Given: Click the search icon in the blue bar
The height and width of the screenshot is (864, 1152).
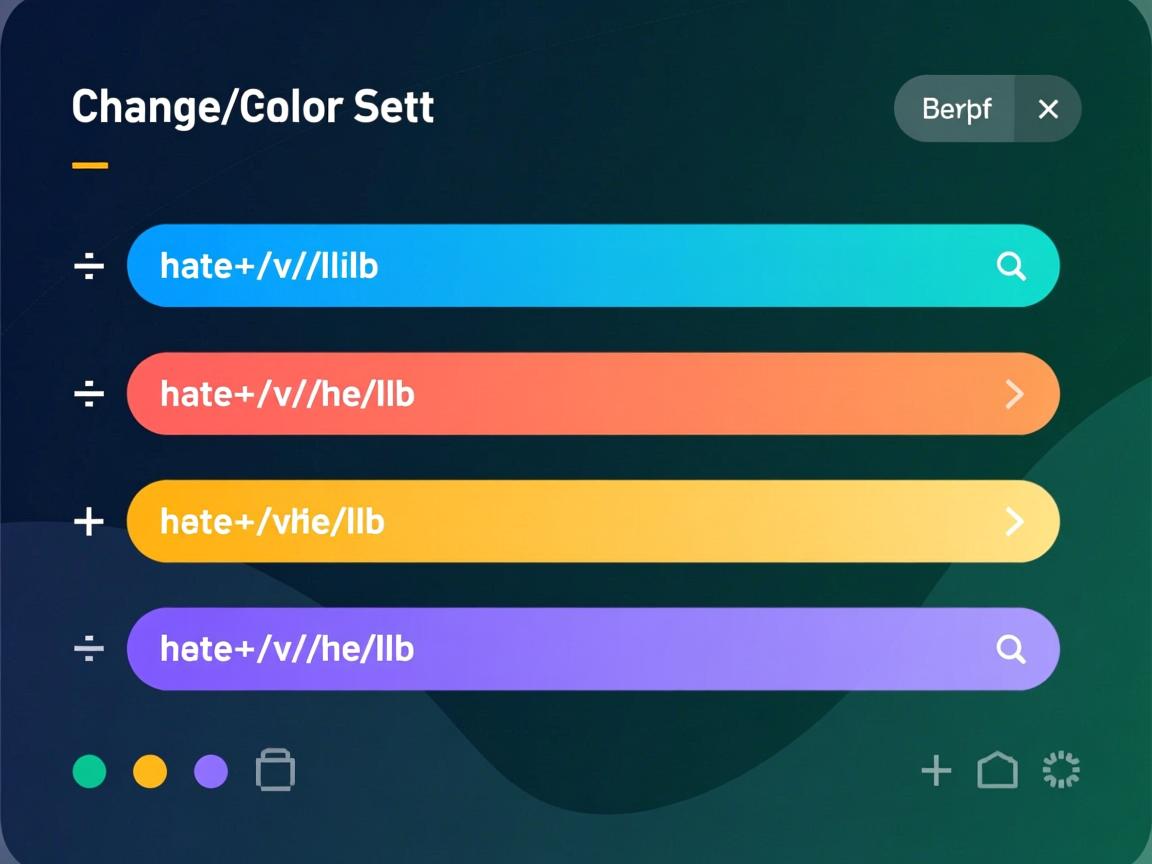Looking at the screenshot, I should [1011, 266].
